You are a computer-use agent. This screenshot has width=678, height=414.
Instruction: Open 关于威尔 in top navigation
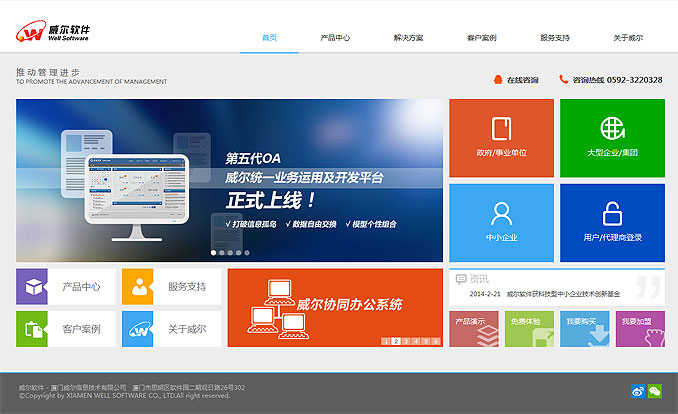tap(628, 38)
